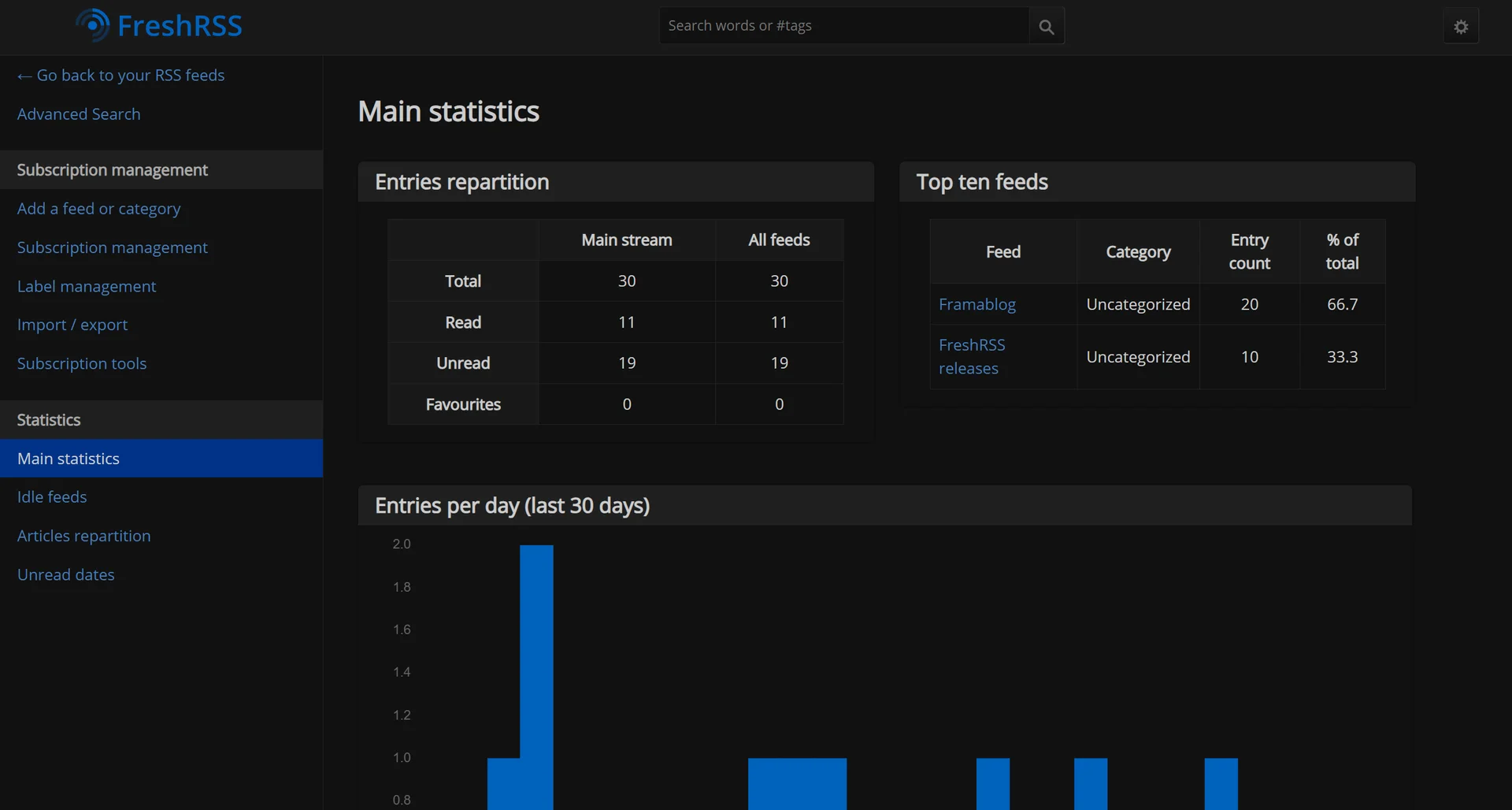Screen dimensions: 1512x810
Task: Go back to your RSS feeds
Action: 120,76
